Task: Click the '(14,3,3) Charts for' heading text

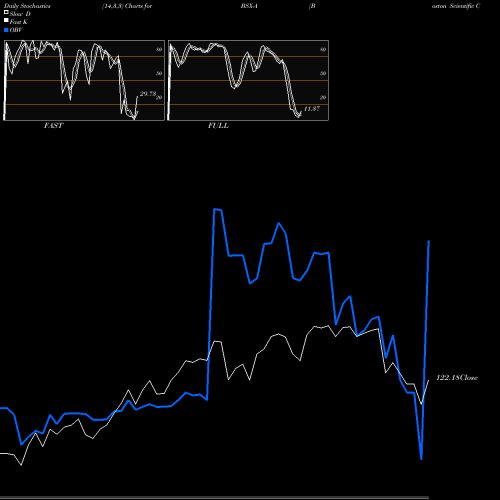Action: (x=127, y=6)
